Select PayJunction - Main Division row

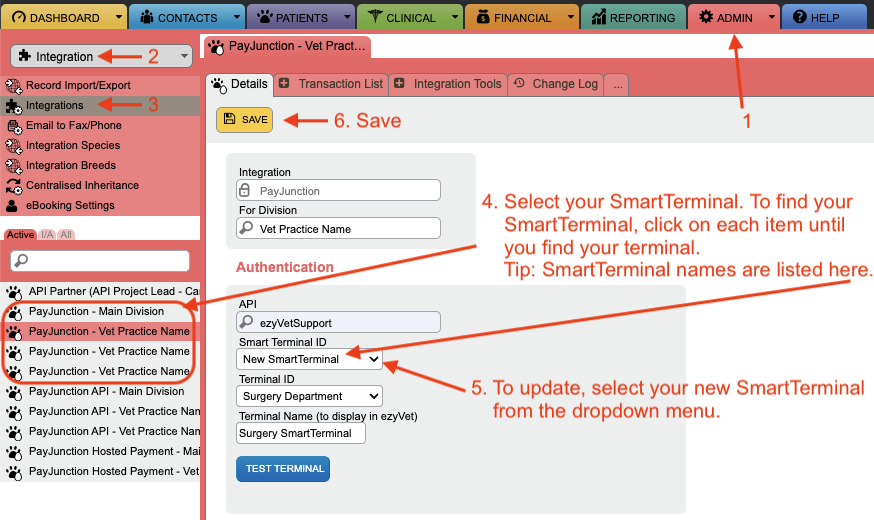[100, 312]
